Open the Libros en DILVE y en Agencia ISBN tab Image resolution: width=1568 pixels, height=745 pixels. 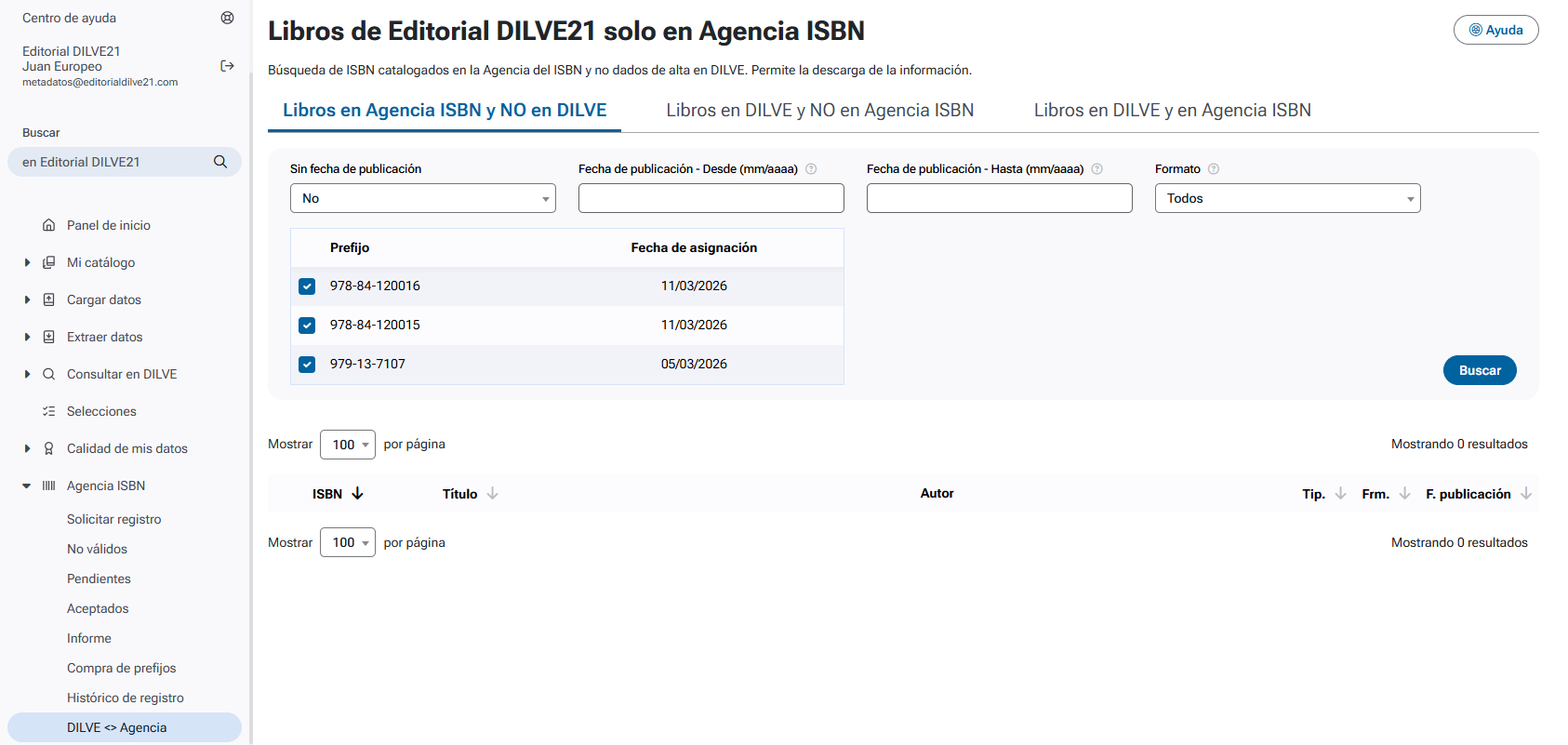[x=1172, y=111]
